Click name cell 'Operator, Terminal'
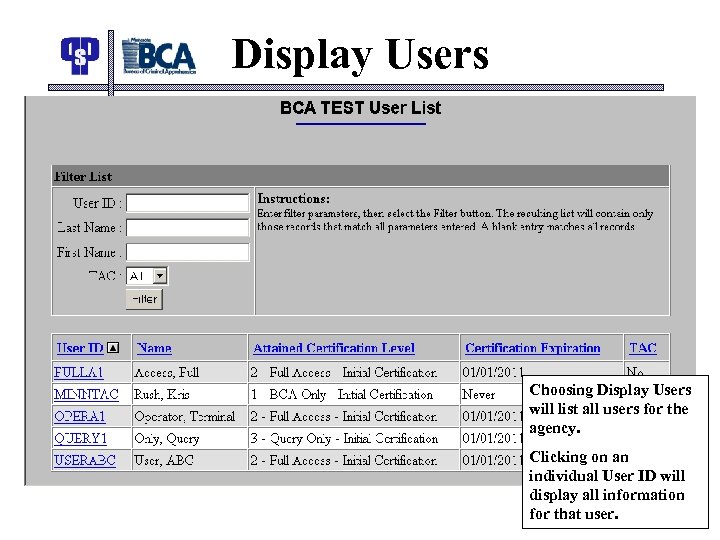The height and width of the screenshot is (540, 720). click(189, 416)
